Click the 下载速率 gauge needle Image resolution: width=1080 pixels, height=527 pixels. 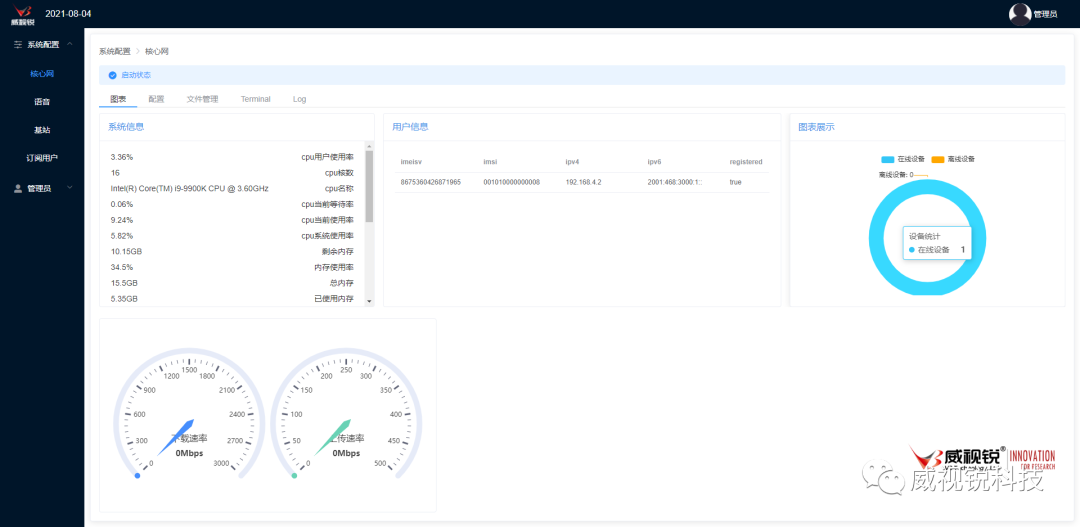[x=174, y=438]
